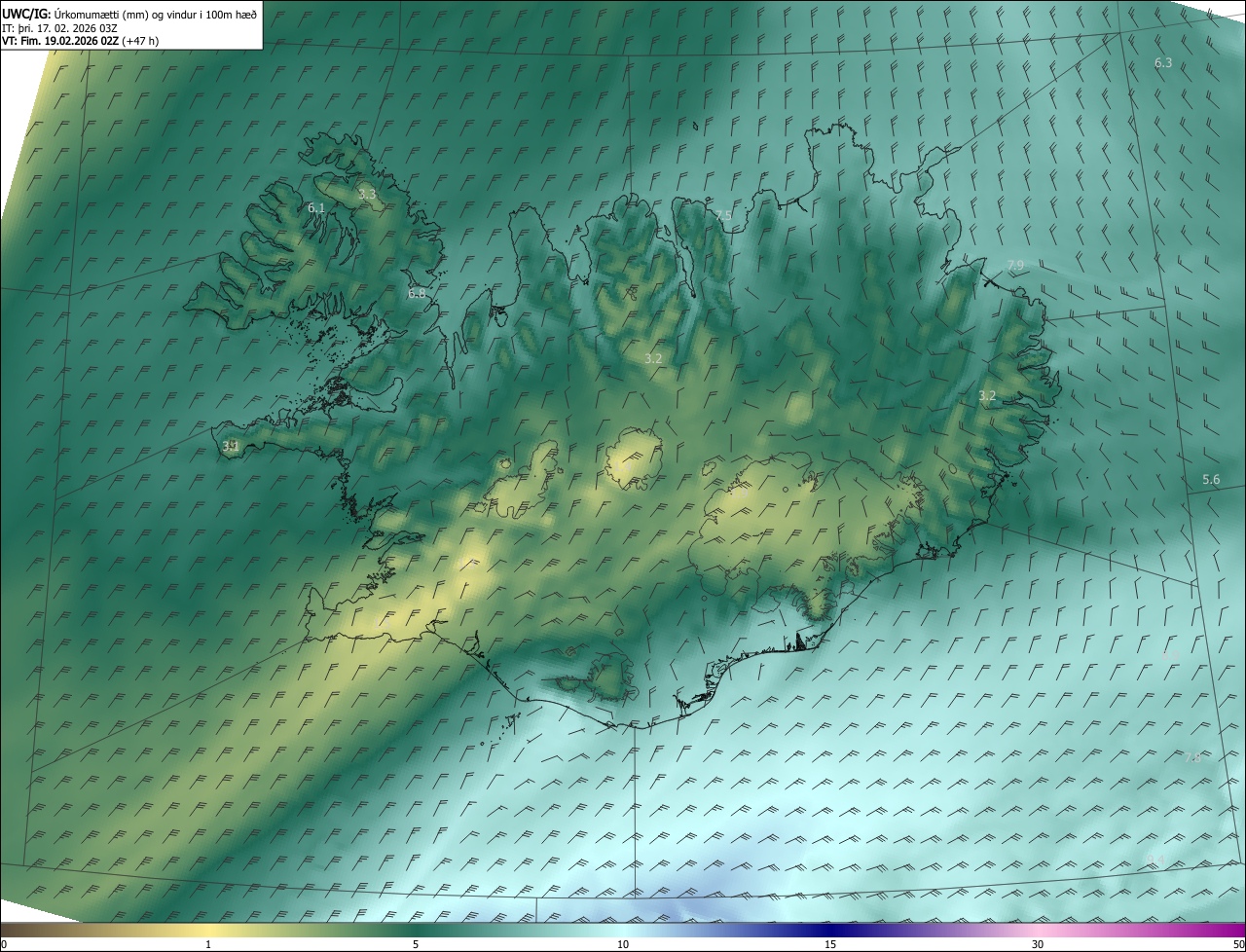Viewport: 1246px width, 952px height.
Task: Click the 6.8 value label
Action: click(x=417, y=293)
